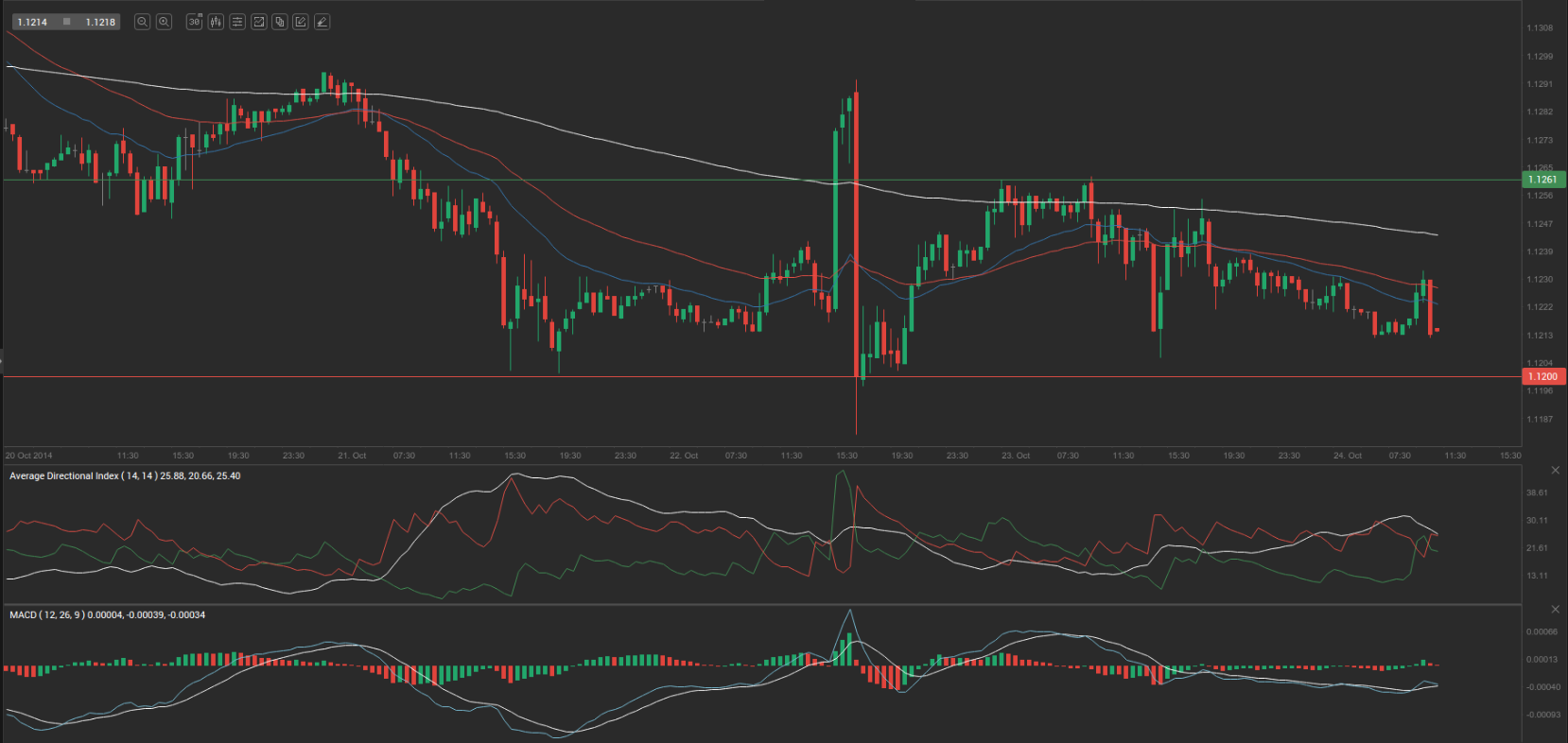Select the red 1.1200 price level tag
The height and width of the screenshot is (743, 1568).
pos(1542,376)
